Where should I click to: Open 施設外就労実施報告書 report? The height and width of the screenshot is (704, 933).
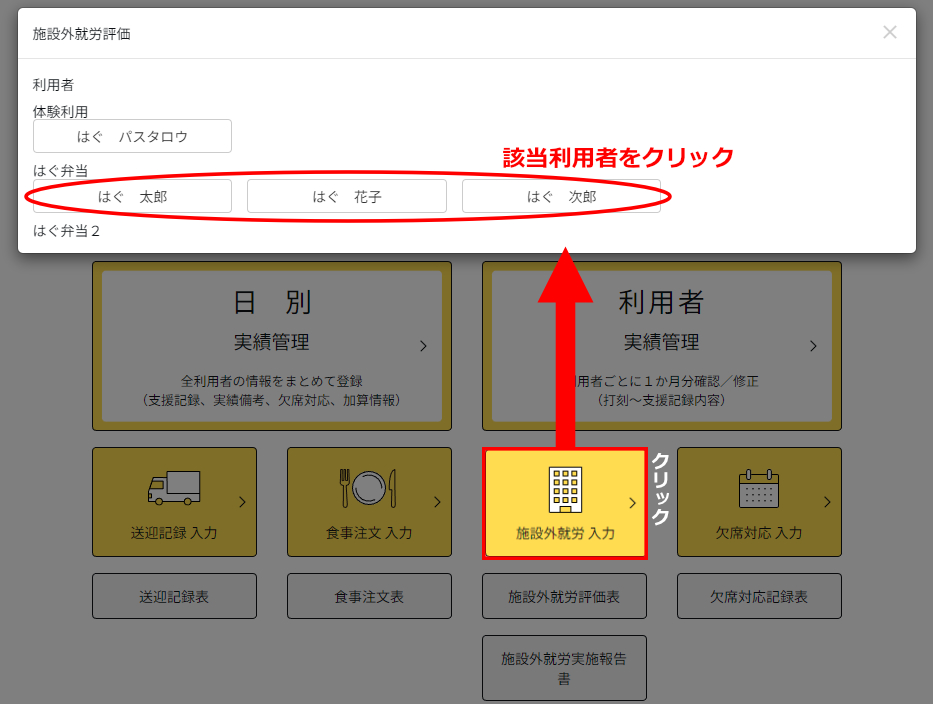(564, 668)
